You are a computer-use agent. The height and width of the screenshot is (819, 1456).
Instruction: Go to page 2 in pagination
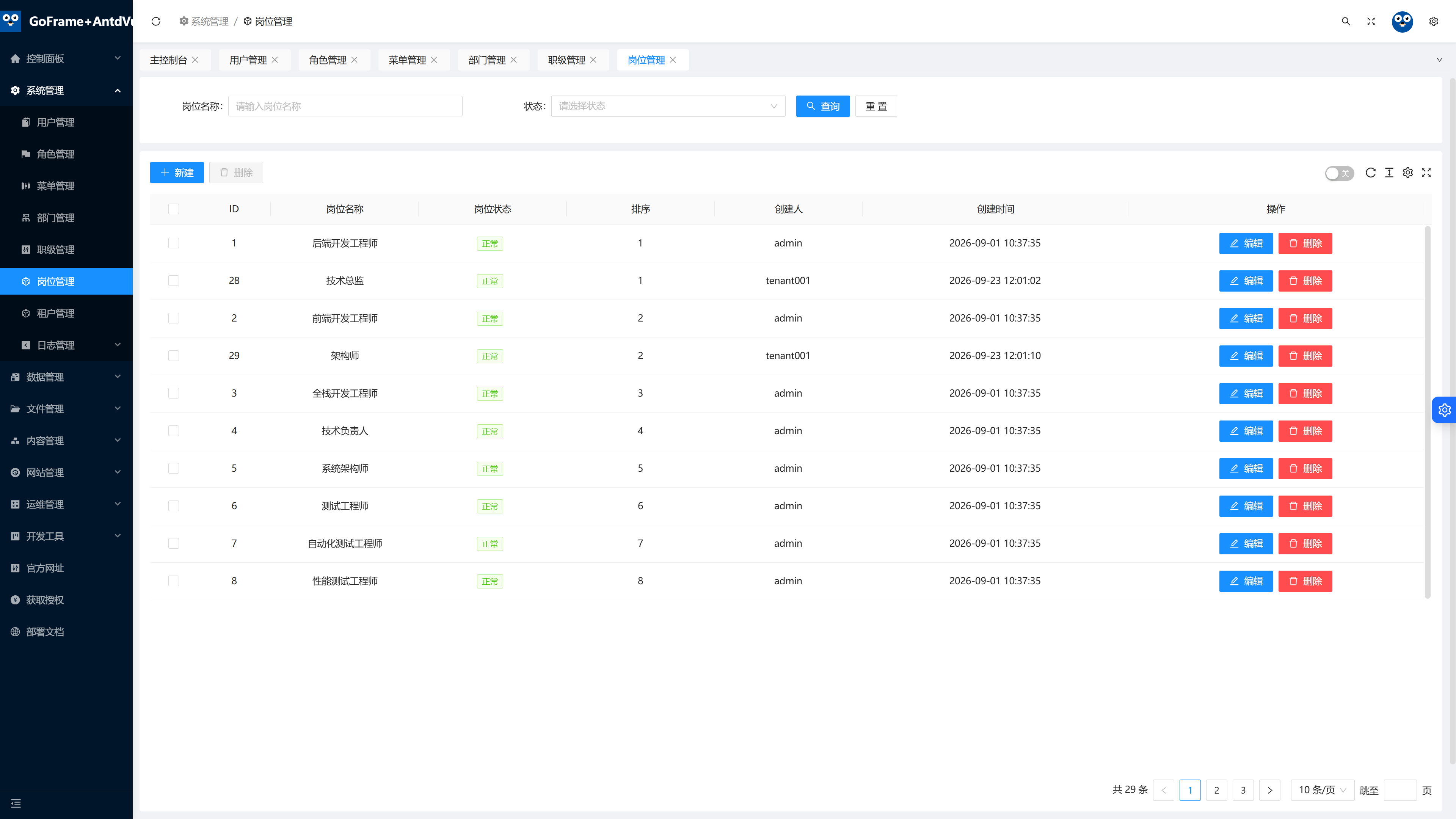(x=1216, y=790)
